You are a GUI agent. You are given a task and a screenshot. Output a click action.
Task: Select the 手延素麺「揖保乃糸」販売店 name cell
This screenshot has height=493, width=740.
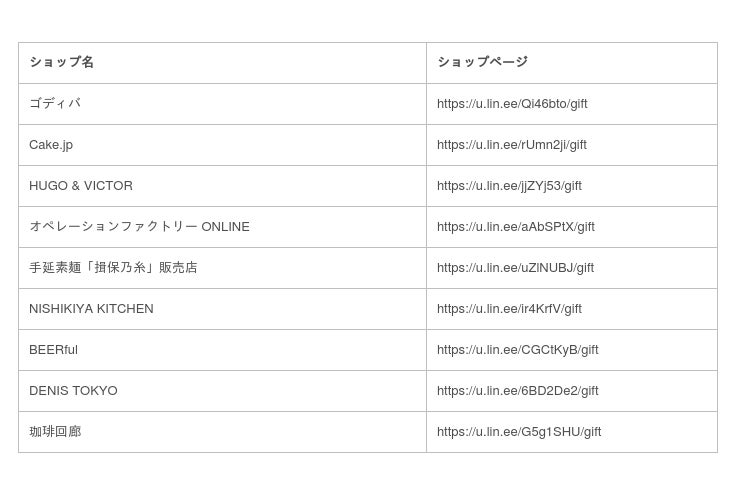click(x=113, y=268)
